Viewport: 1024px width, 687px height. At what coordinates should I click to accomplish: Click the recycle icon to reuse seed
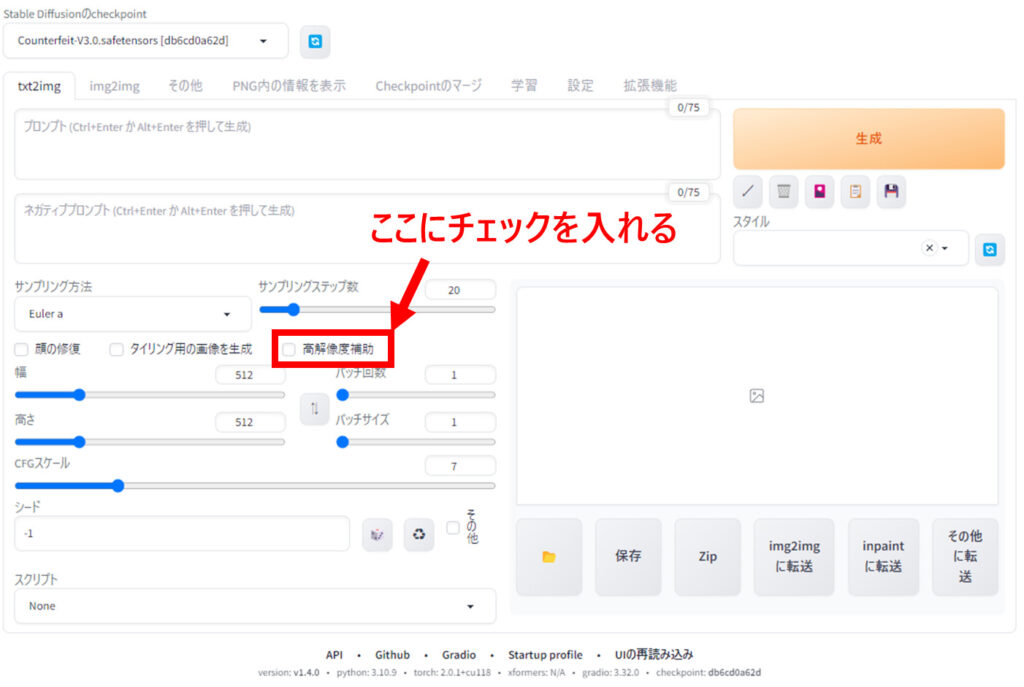pos(419,534)
